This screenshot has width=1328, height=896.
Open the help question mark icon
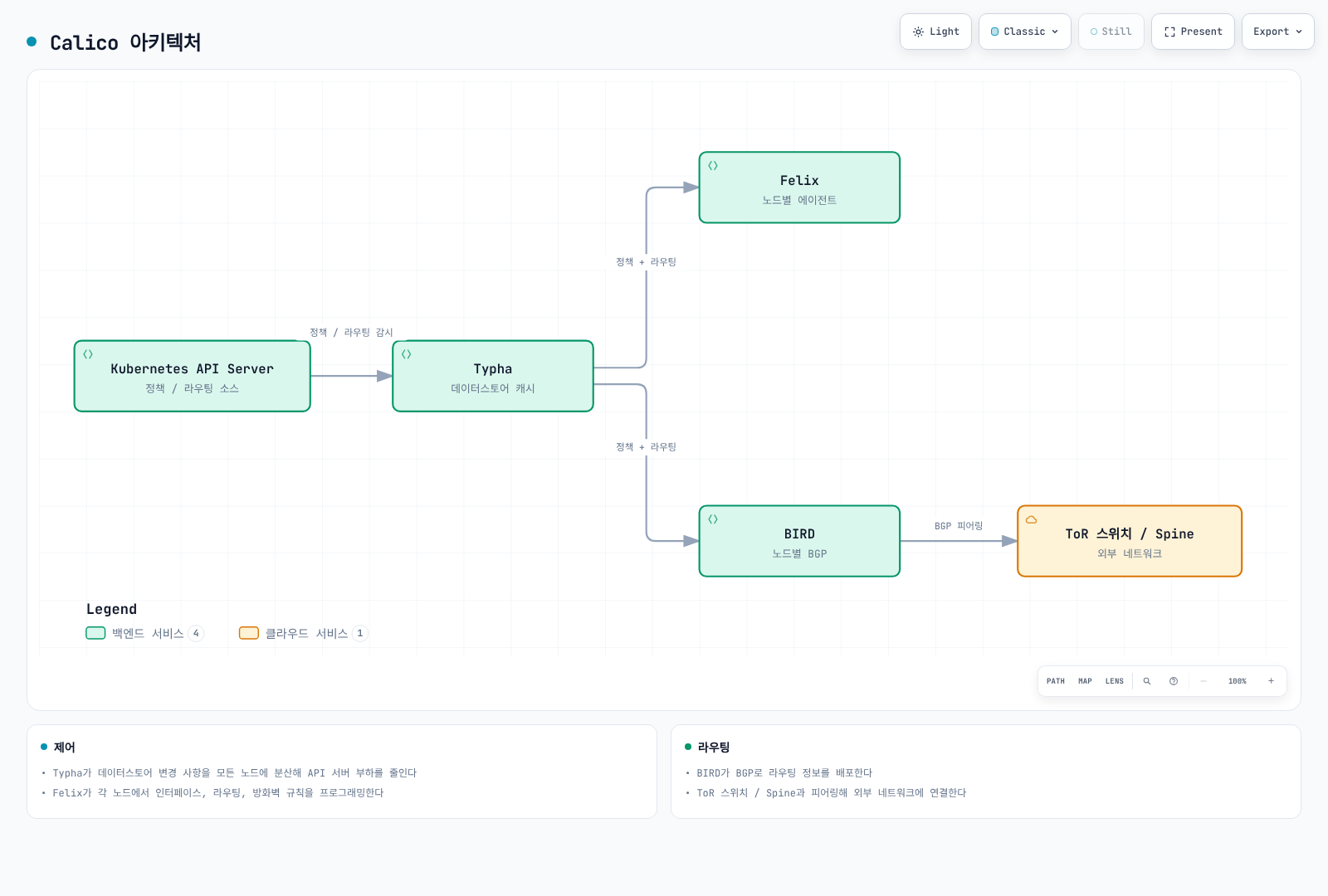[1174, 681]
